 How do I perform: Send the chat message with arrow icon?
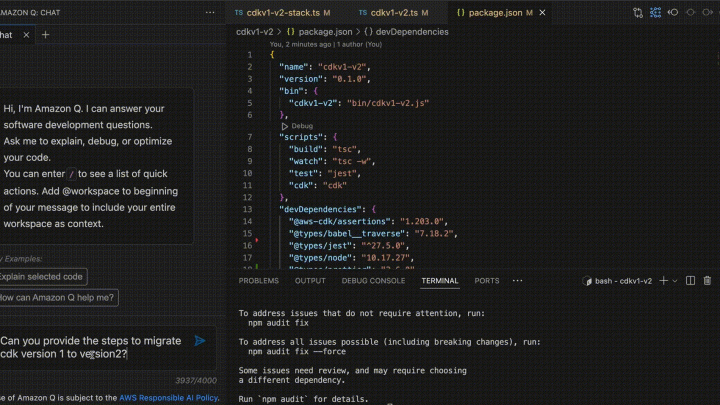click(x=200, y=341)
